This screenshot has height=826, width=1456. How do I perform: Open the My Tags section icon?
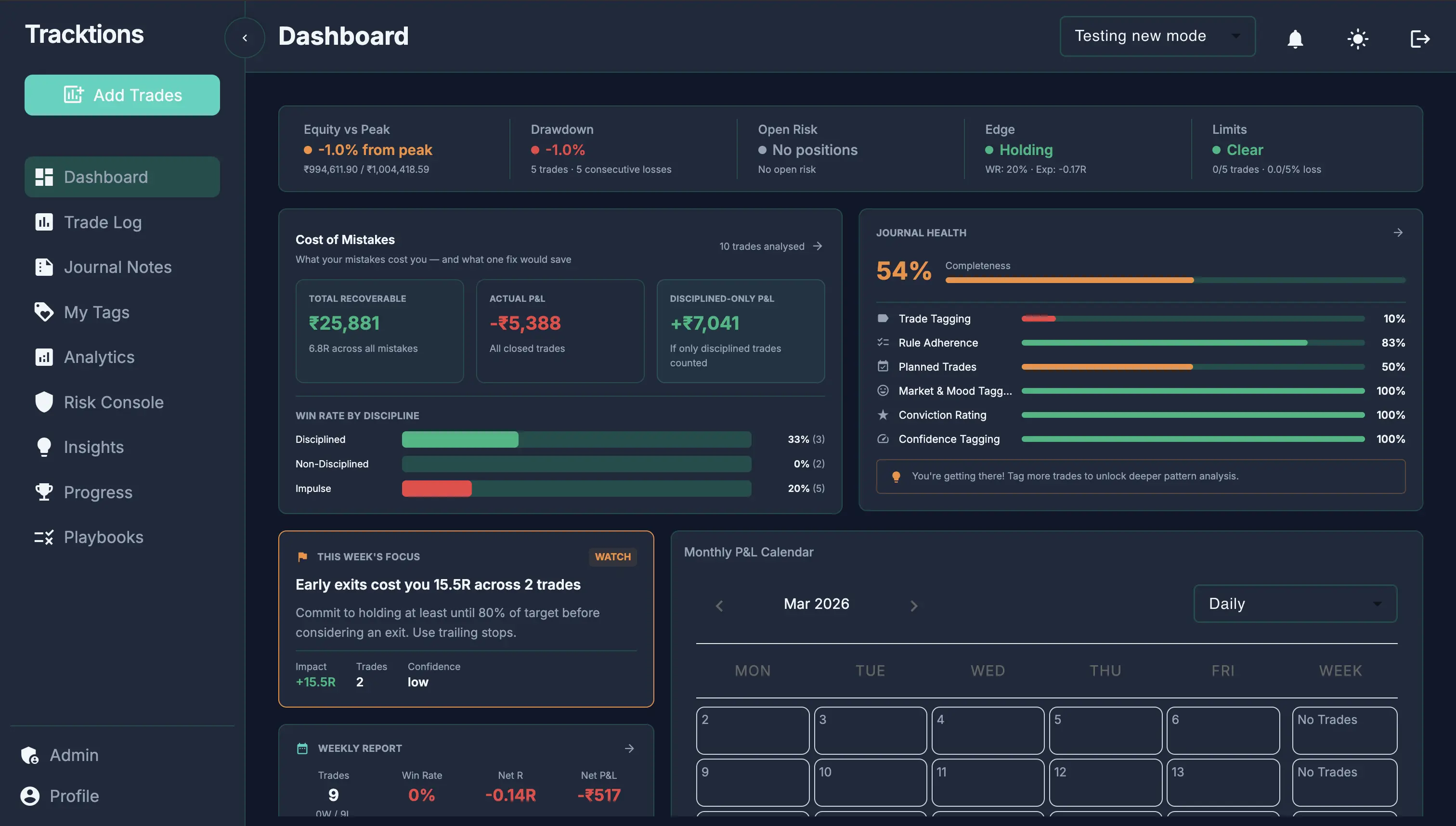(45, 312)
